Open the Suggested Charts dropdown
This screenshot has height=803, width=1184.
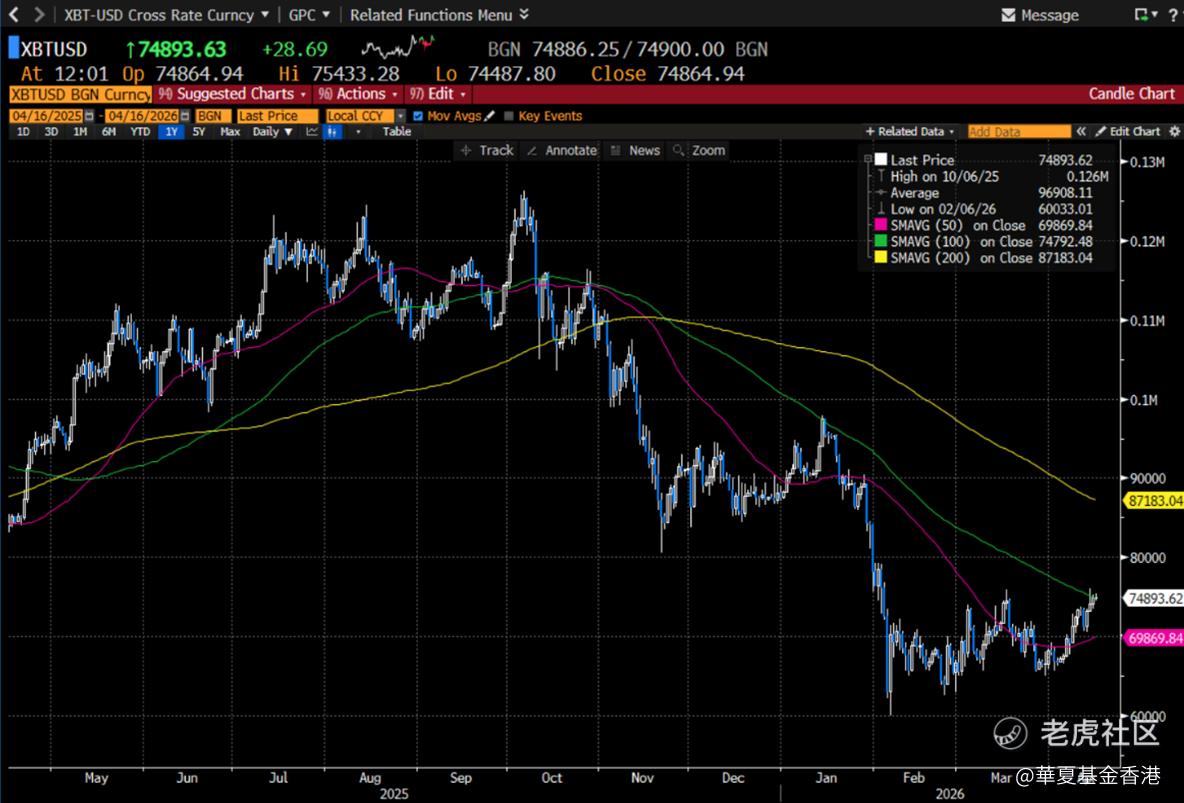(233, 94)
